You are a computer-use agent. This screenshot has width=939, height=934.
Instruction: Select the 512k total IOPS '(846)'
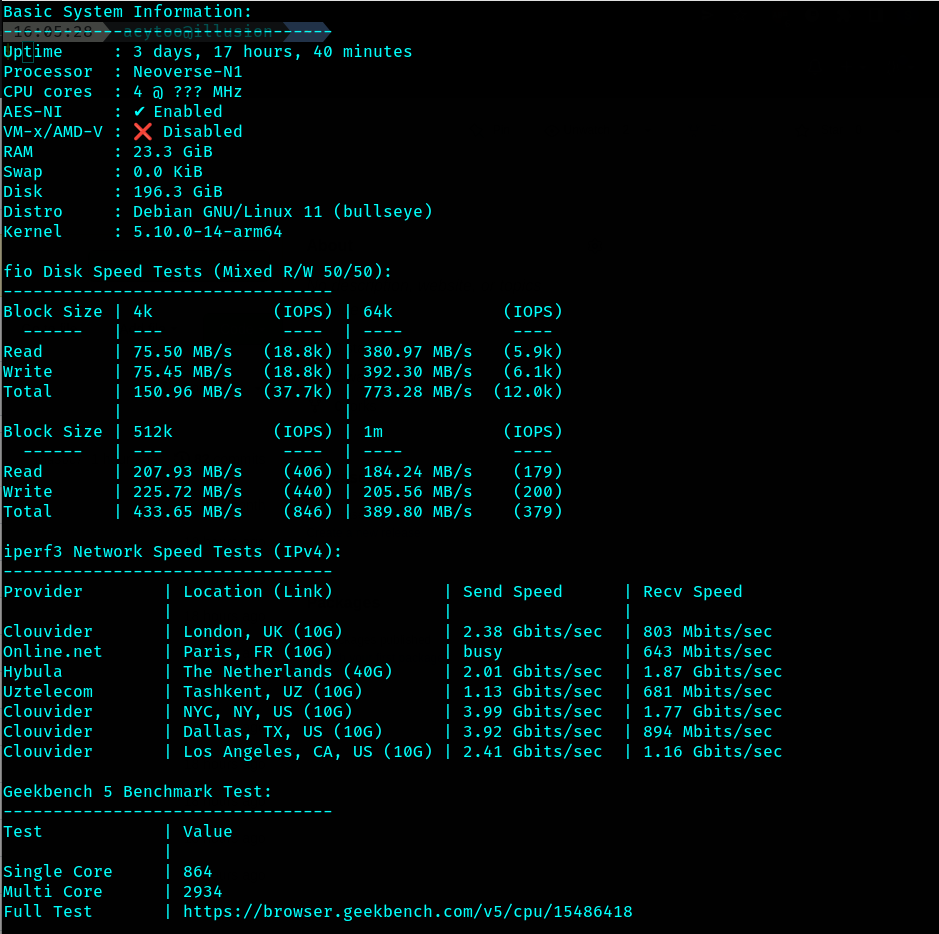[308, 512]
